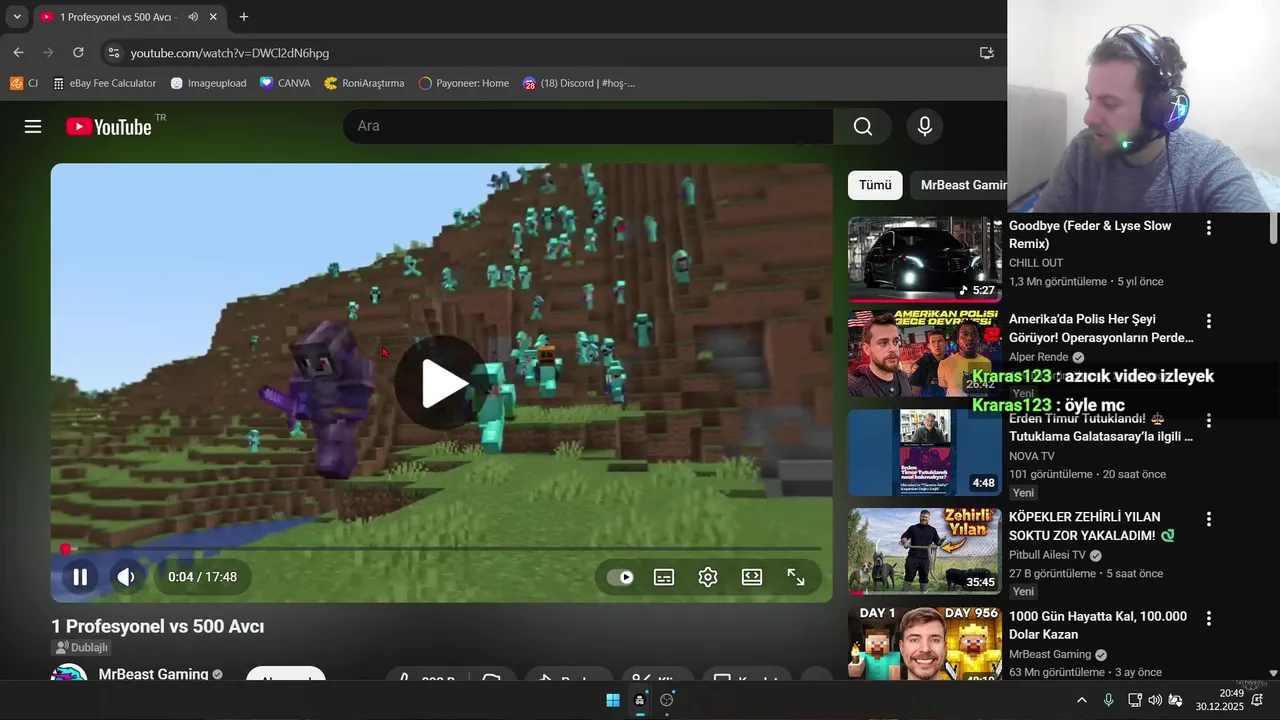Open the Zehirli Yılan video thumbnail
Viewport: 1280px width, 720px height.
pyautogui.click(x=925, y=551)
